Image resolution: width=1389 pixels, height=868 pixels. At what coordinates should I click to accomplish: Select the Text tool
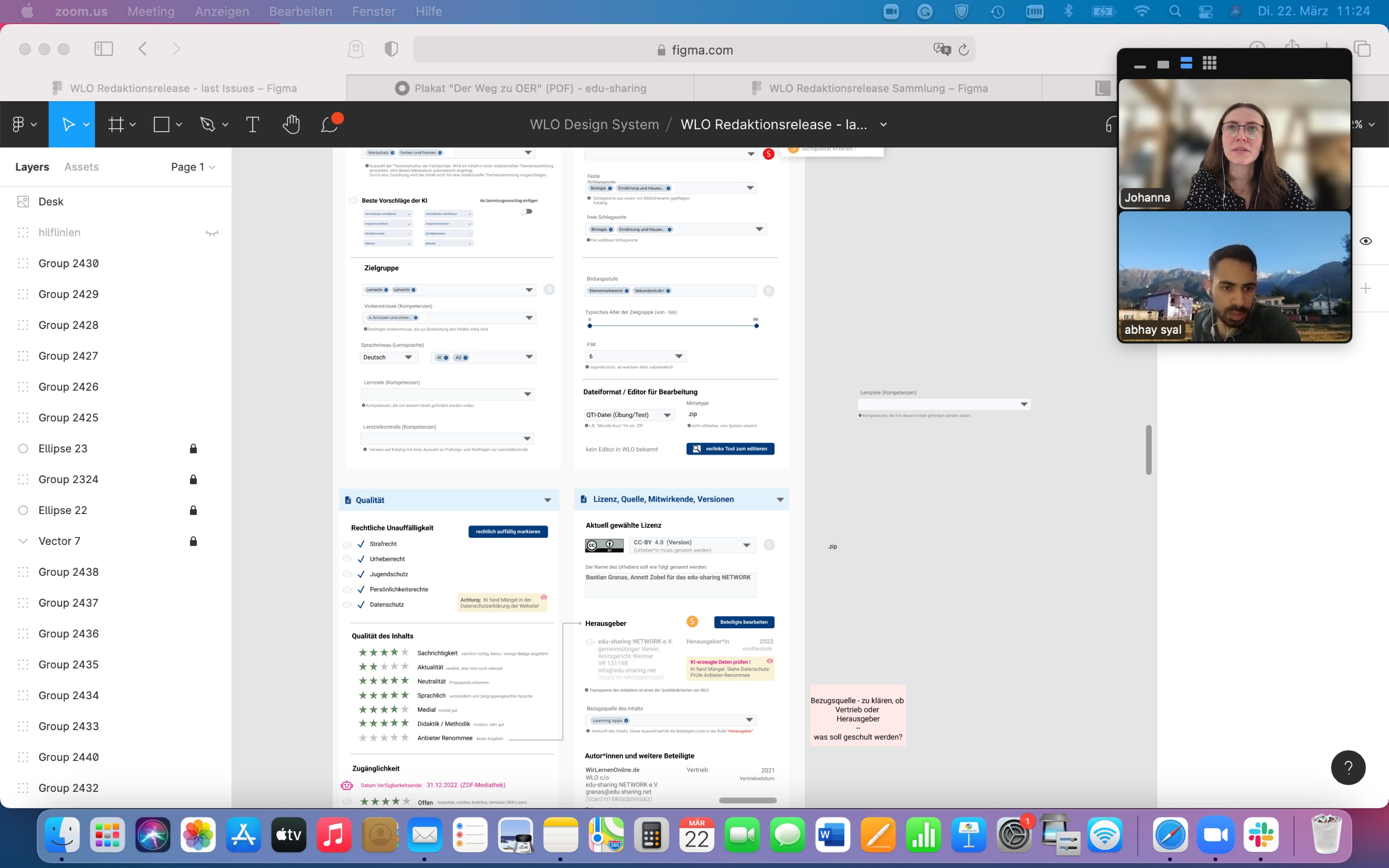click(x=253, y=125)
